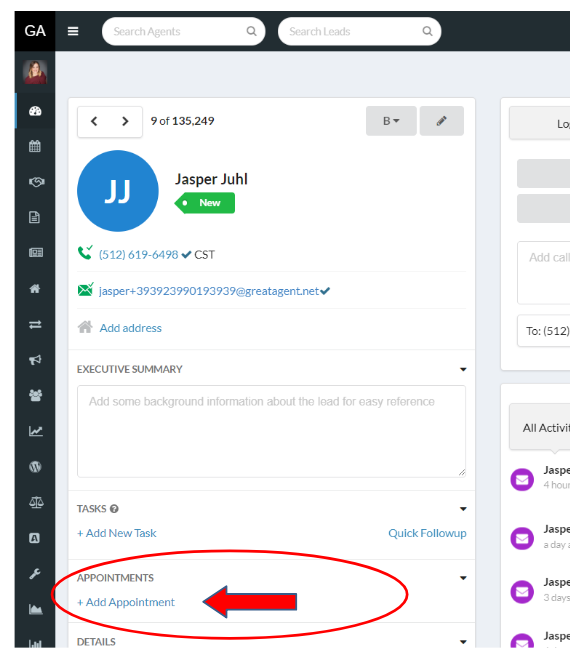Expand the Details section arrow
Viewport: 570px width, 657px height.
click(463, 641)
